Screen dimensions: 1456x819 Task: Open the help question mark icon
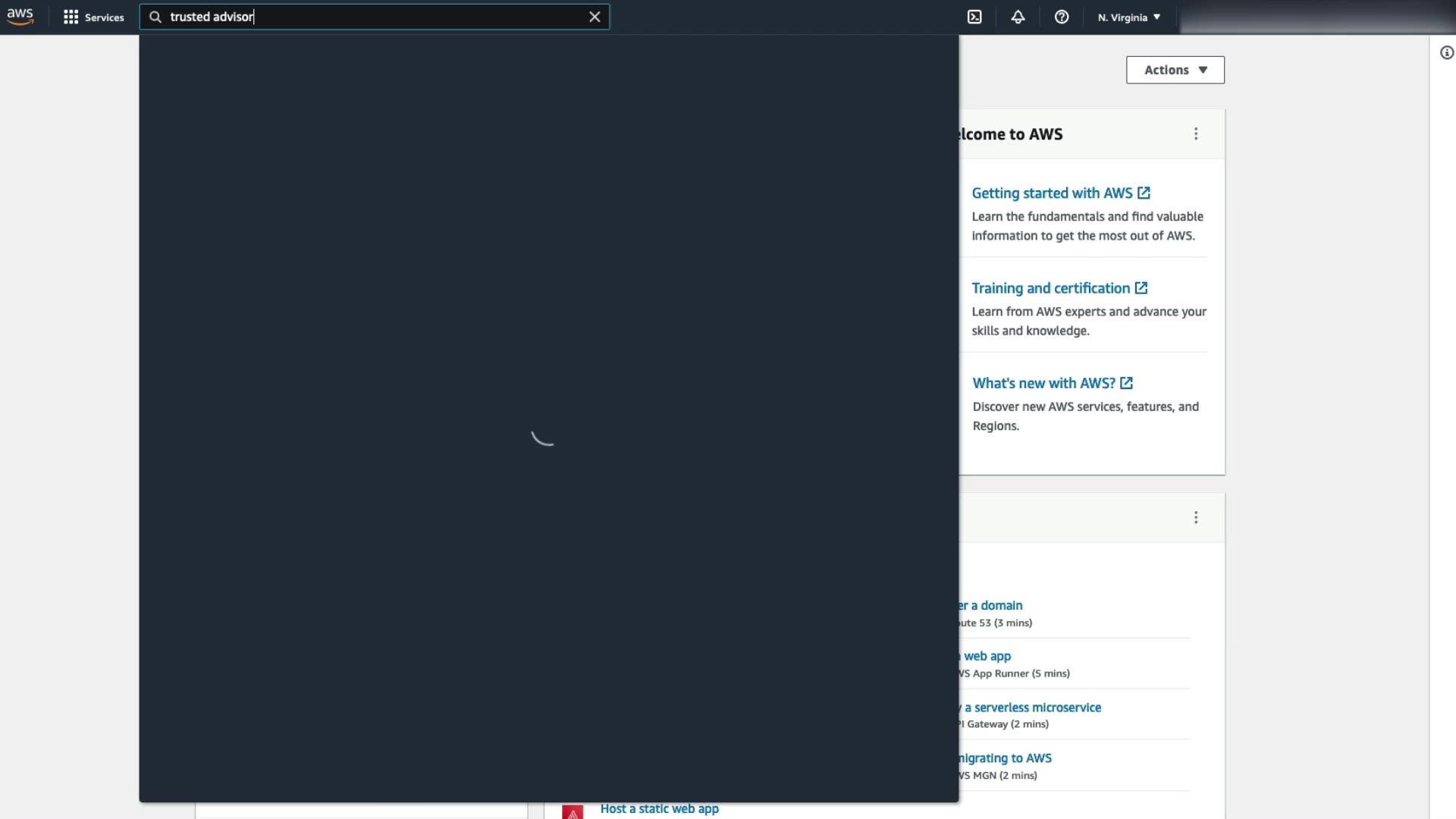coord(1062,17)
